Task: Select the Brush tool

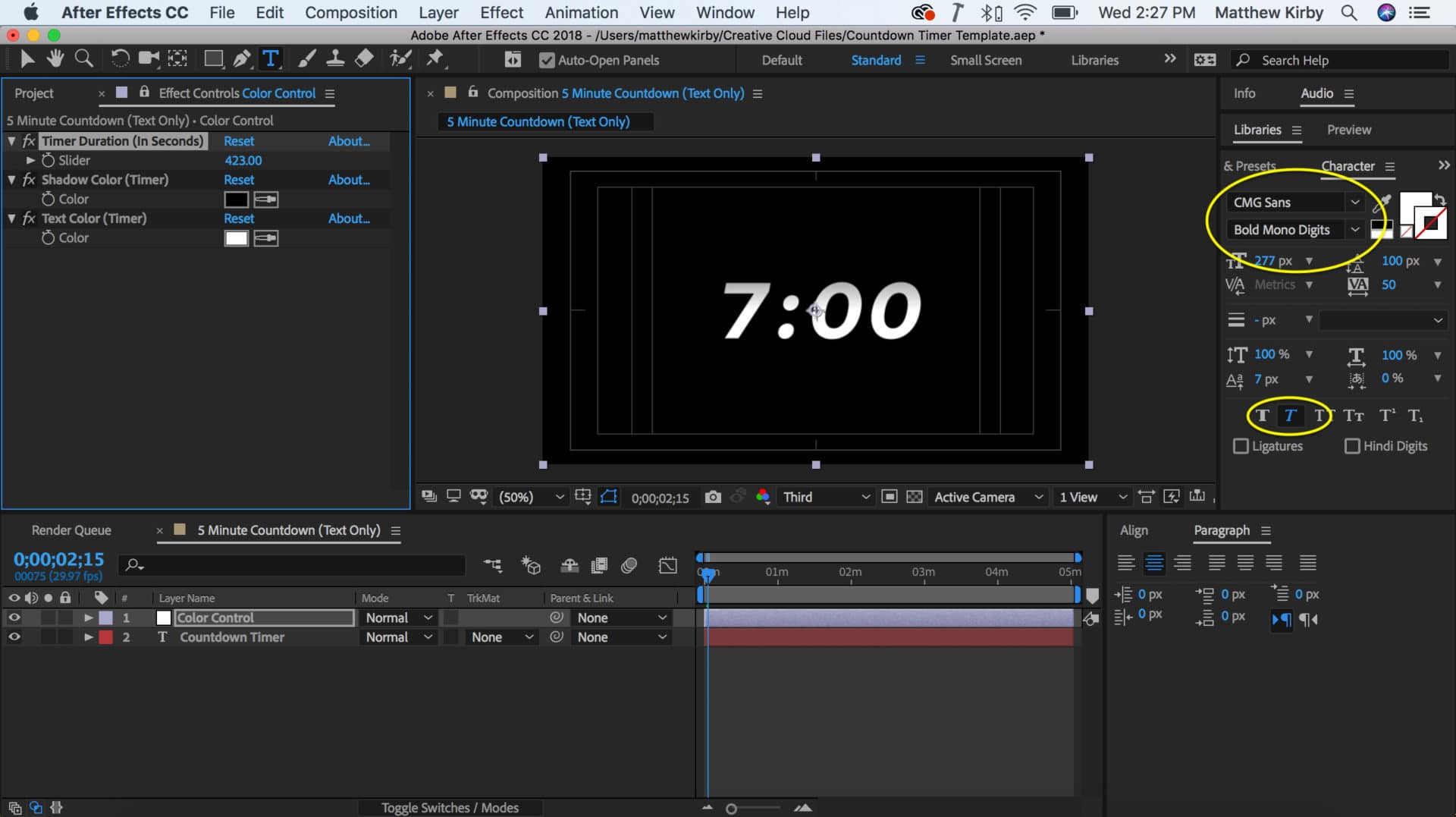Action: tap(306, 58)
